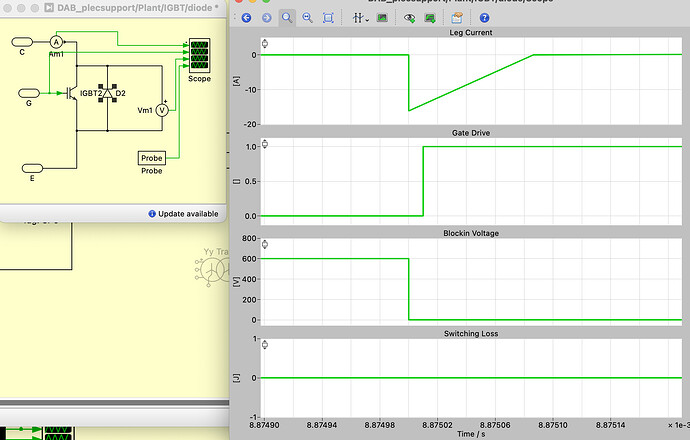
Task: Go to the next view in scope
Action: (267, 18)
